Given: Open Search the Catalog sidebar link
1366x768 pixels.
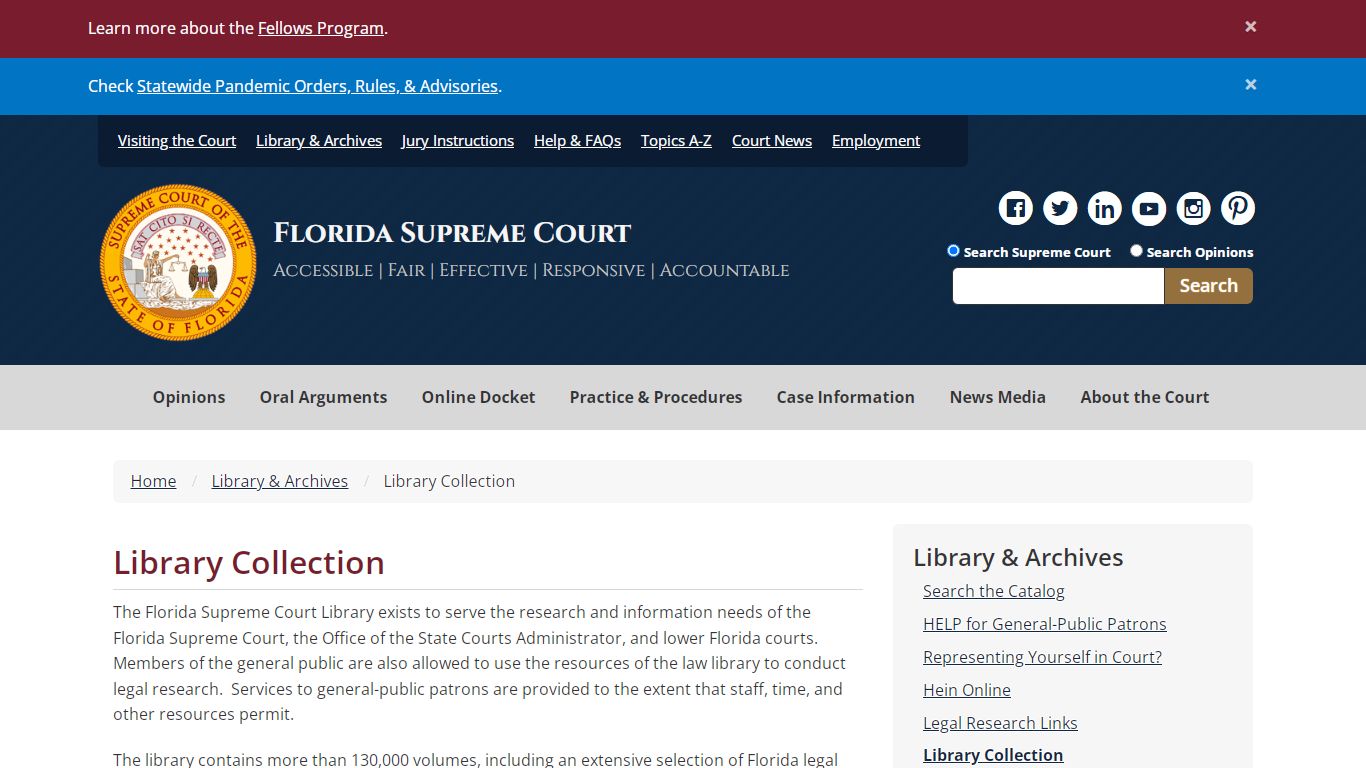Looking at the screenshot, I should (x=994, y=591).
